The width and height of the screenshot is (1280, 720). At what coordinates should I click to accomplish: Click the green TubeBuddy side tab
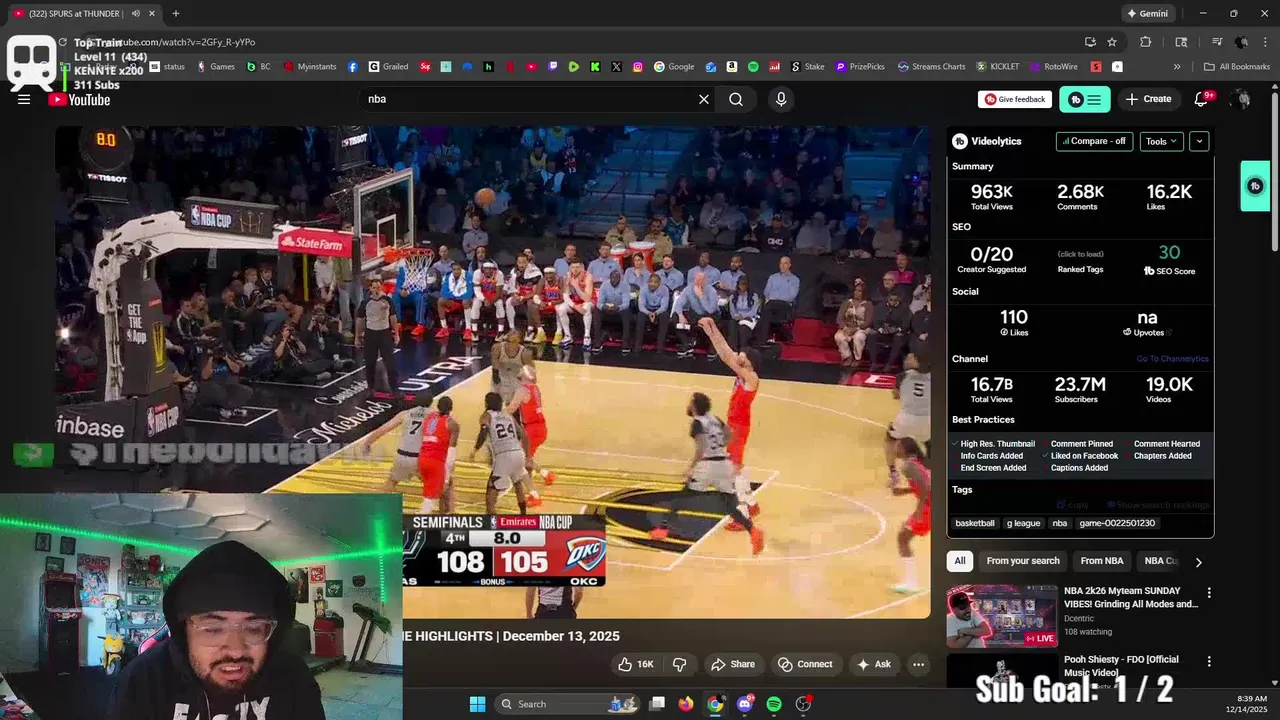tap(1255, 186)
